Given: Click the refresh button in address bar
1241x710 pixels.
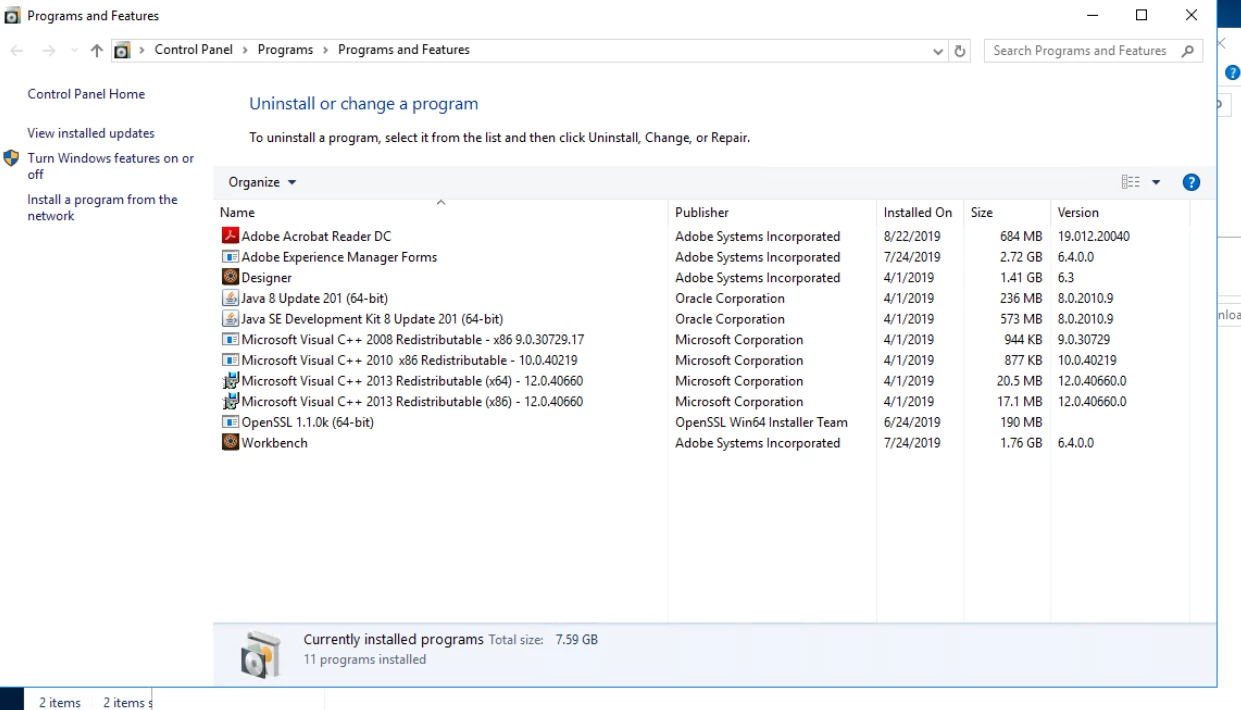Looking at the screenshot, I should [x=961, y=51].
